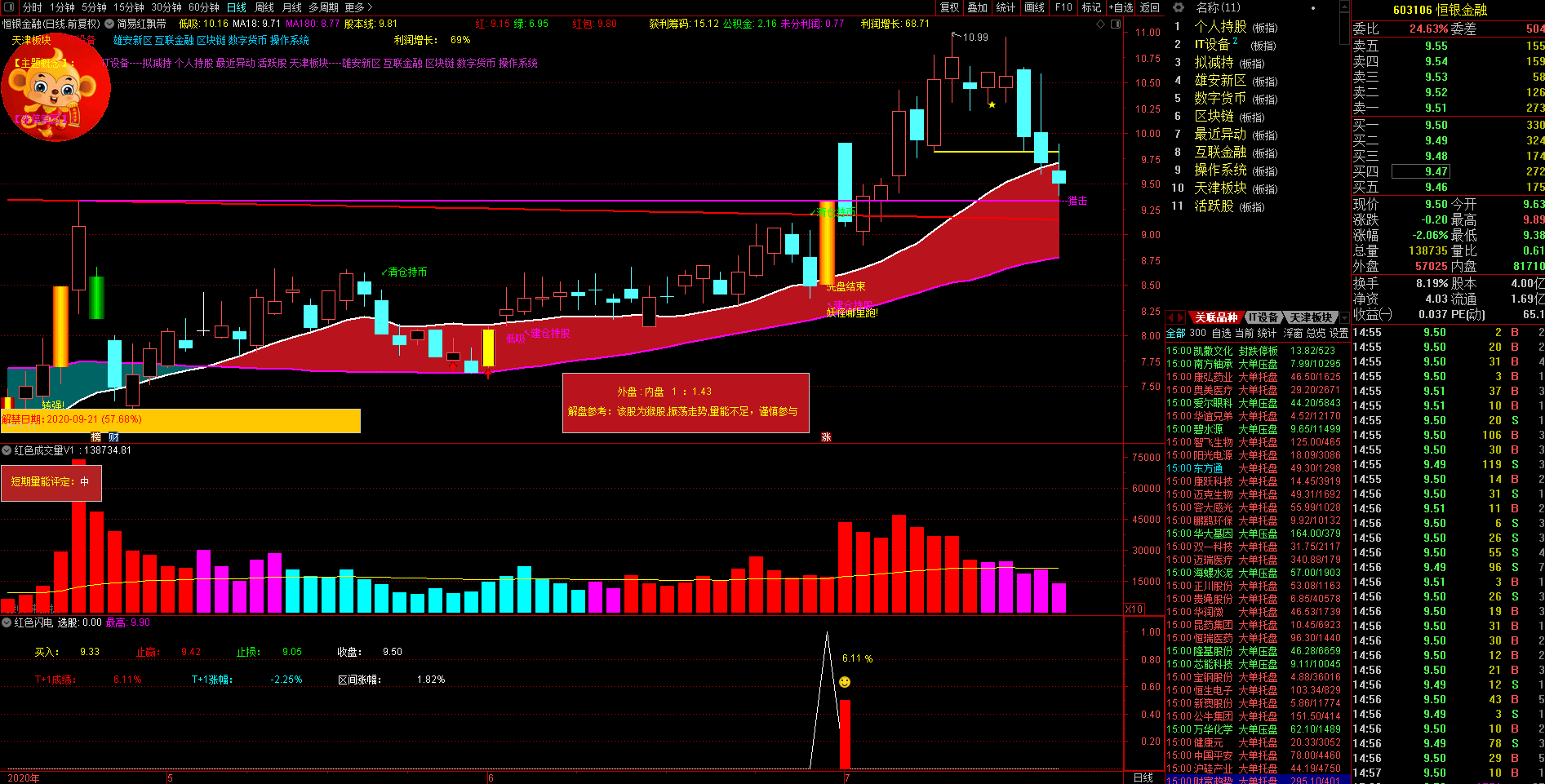1545x784 pixels.
Task: Select the 30分钟 period
Action: pos(166,7)
